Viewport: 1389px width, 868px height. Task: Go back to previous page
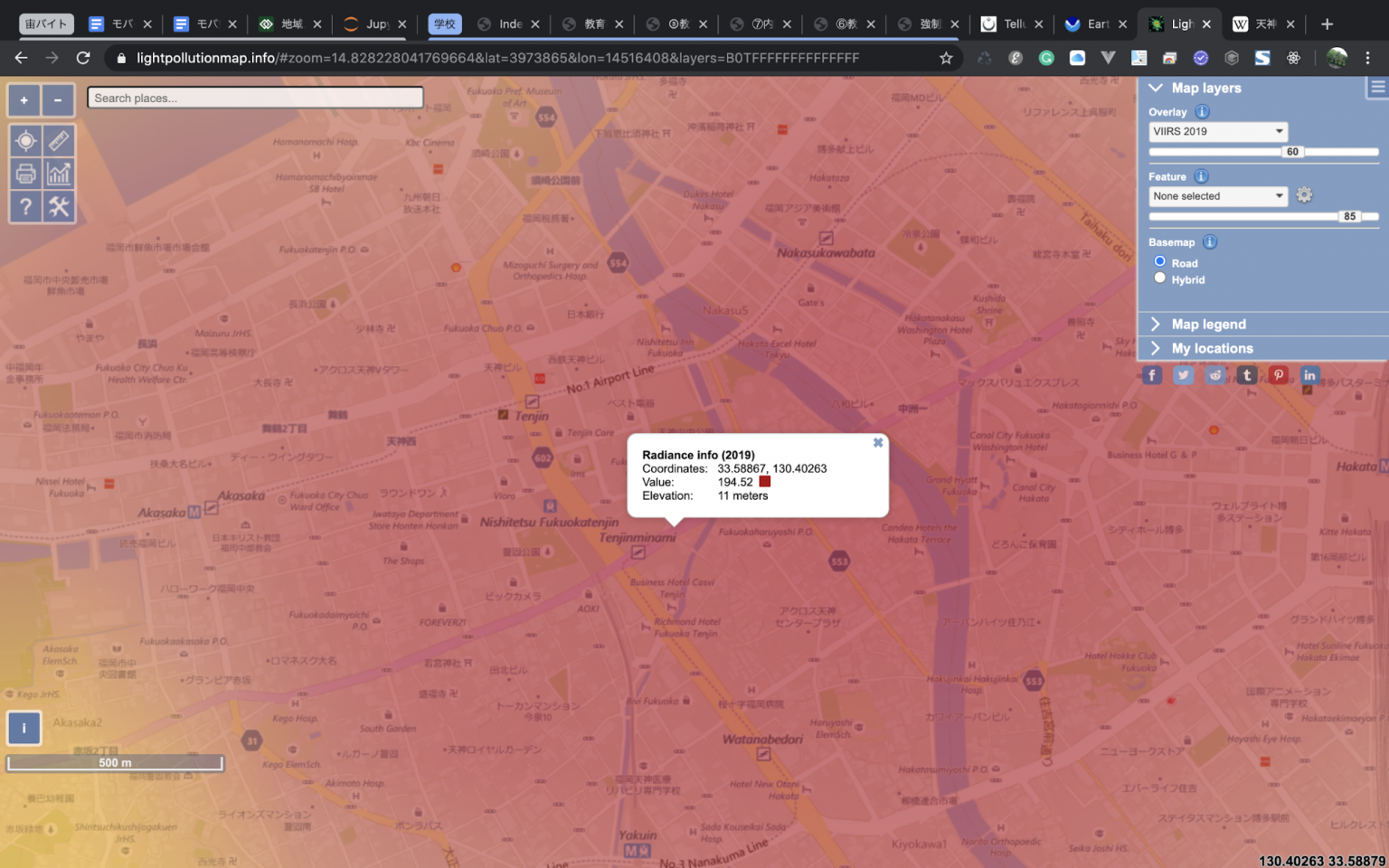(21, 58)
